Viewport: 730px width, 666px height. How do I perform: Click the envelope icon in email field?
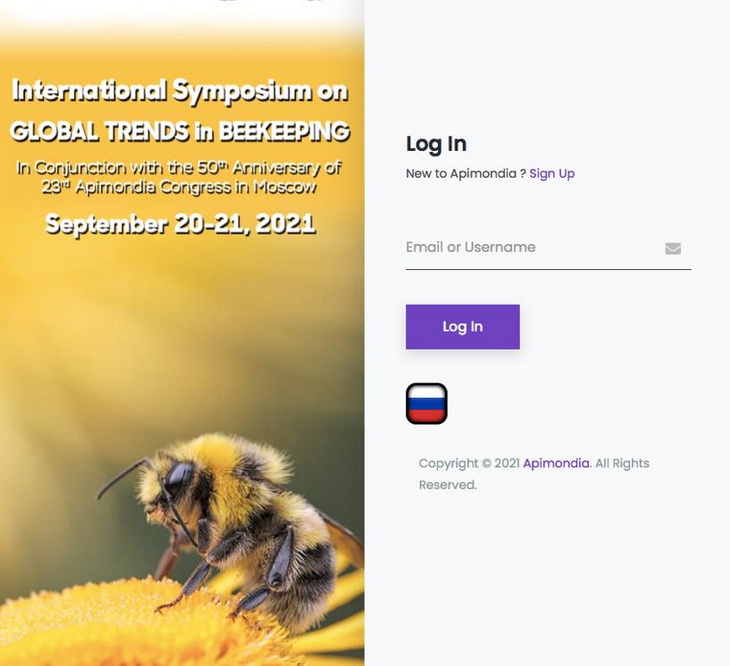[673, 249]
